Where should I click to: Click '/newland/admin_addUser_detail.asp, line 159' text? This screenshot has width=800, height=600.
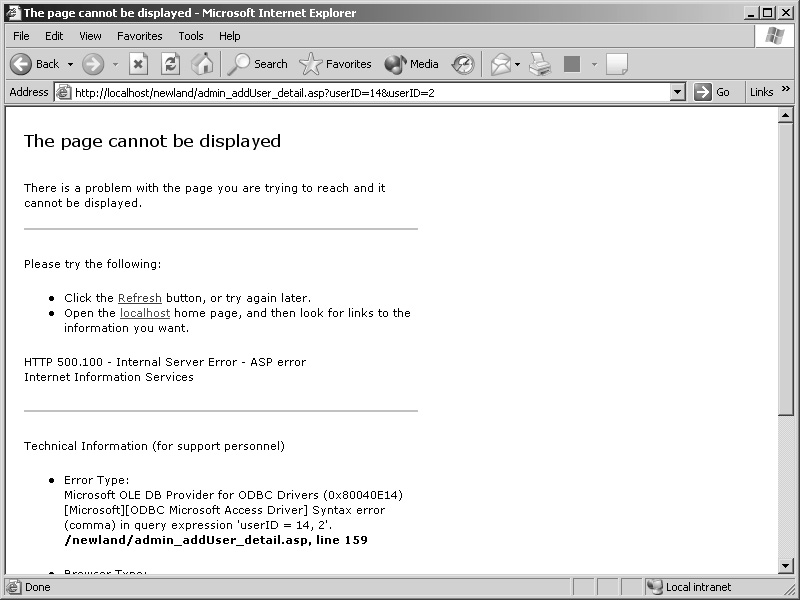point(216,540)
